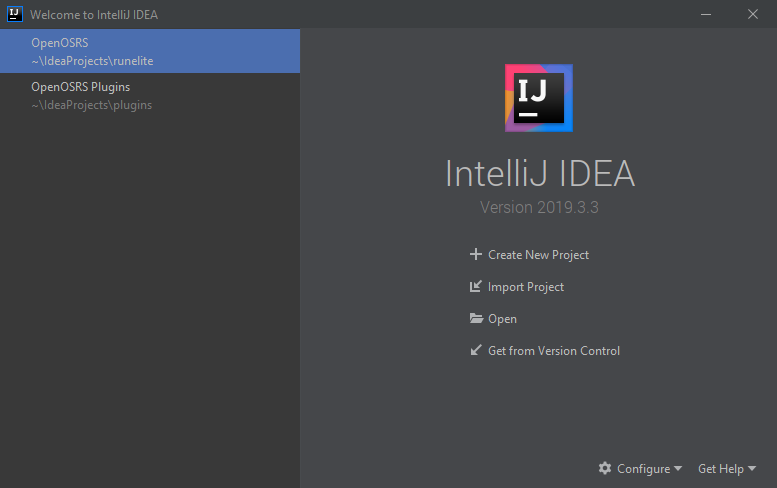Click the Get from Version Control arrow icon
The height and width of the screenshot is (488, 777).
pyautogui.click(x=476, y=350)
